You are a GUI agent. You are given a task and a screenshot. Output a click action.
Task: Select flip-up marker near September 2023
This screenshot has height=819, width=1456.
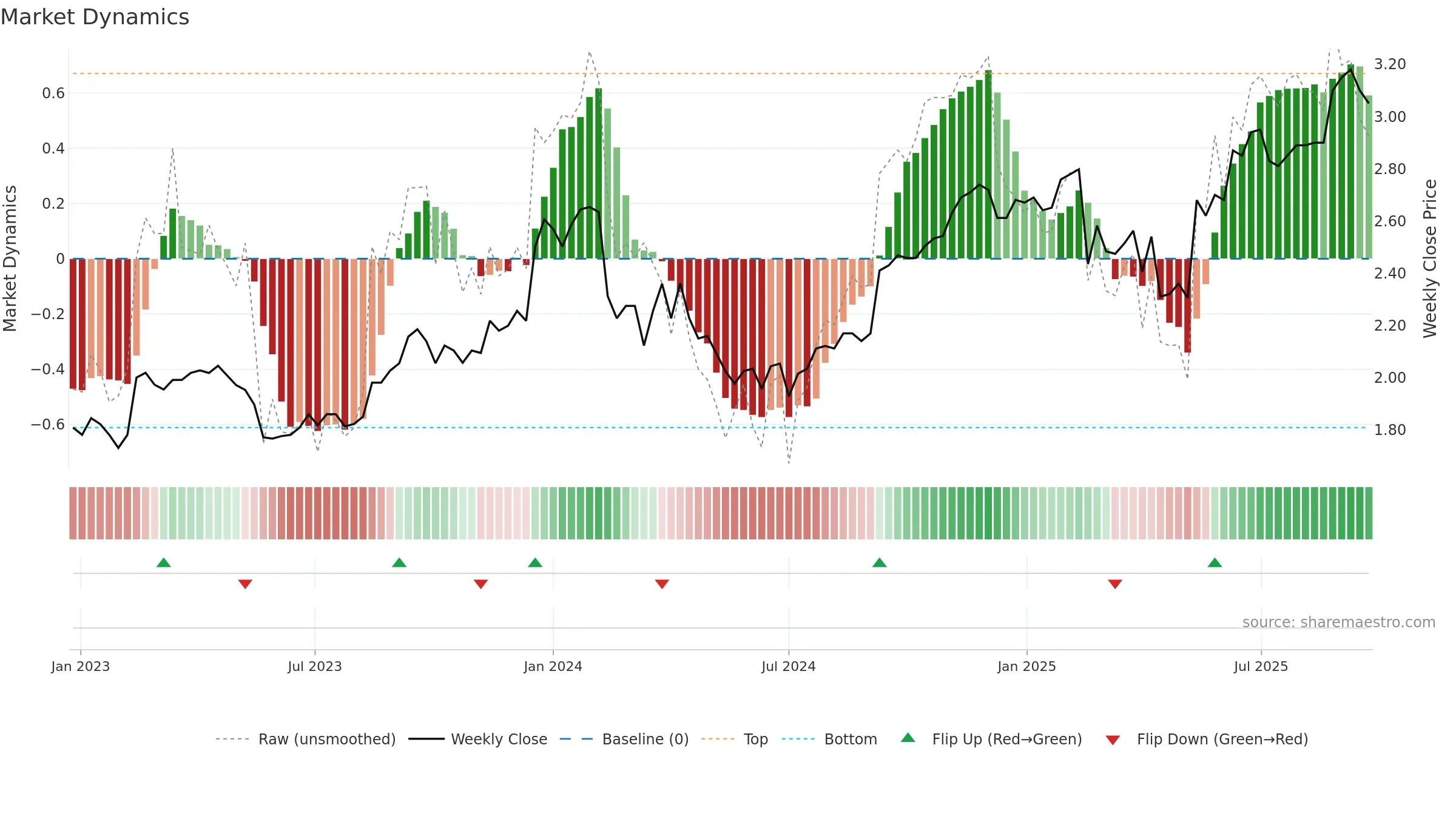point(399,562)
